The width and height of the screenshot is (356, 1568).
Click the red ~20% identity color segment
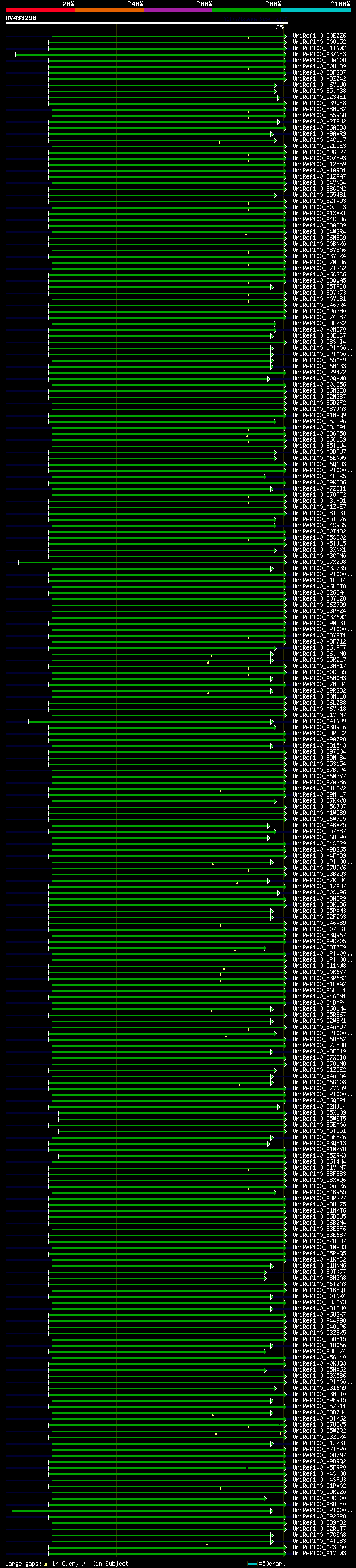(x=39, y=10)
